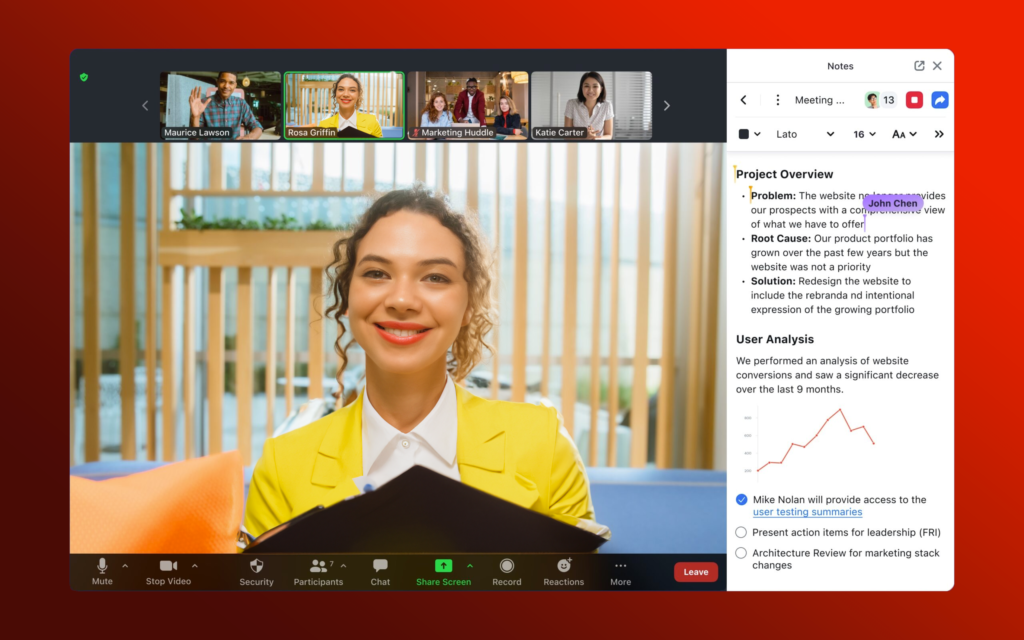This screenshot has height=640, width=1024.
Task: Leave the meeting
Action: pos(695,571)
